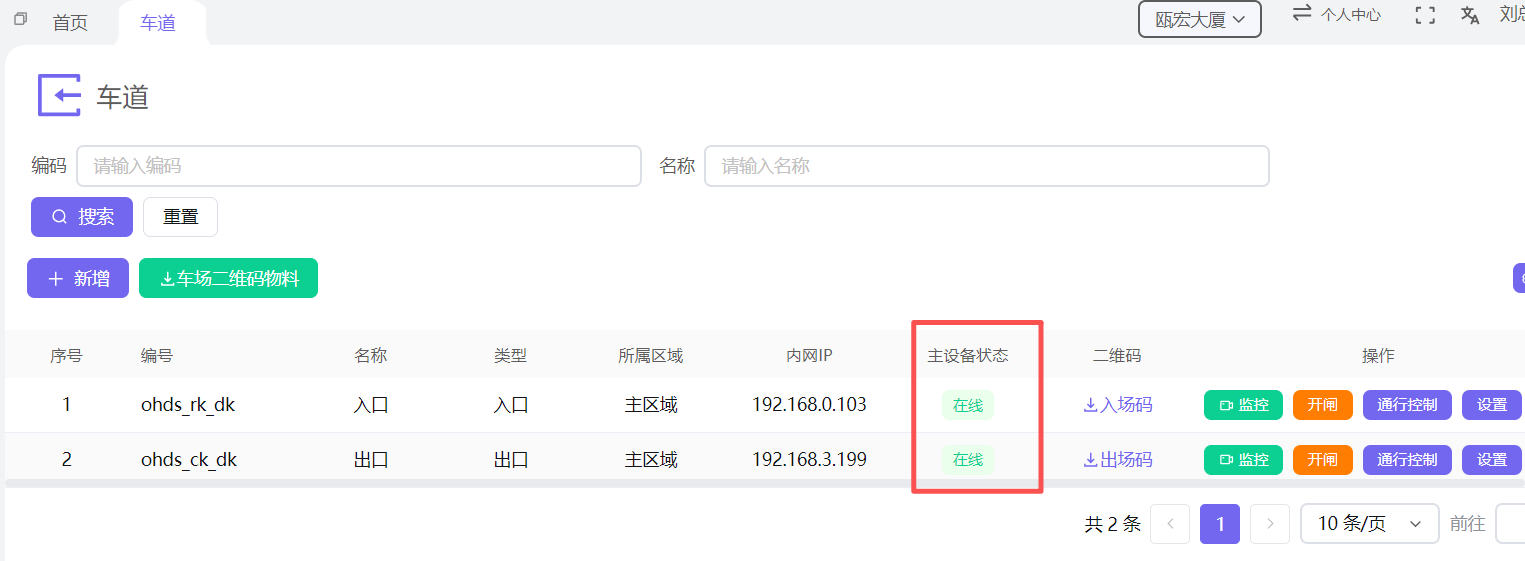Click the tab collapse icon beside 首页
Viewport: 1525px width, 561px height.
[20, 19]
